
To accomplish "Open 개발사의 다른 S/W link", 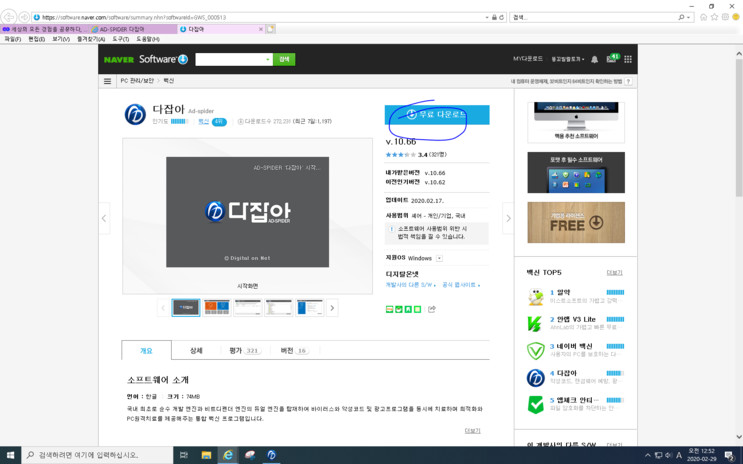I will point(410,285).
